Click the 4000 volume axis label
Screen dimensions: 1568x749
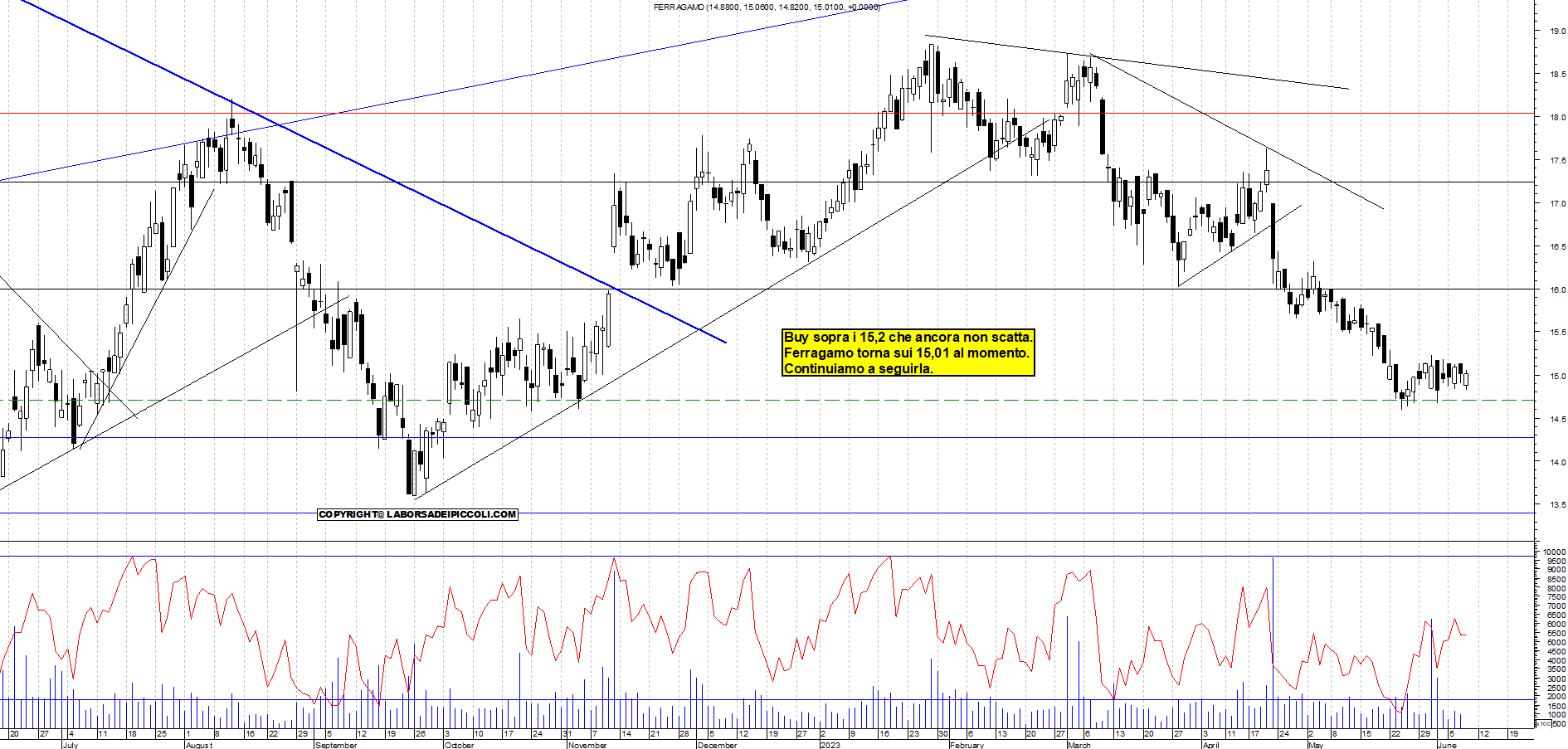click(x=1556, y=661)
